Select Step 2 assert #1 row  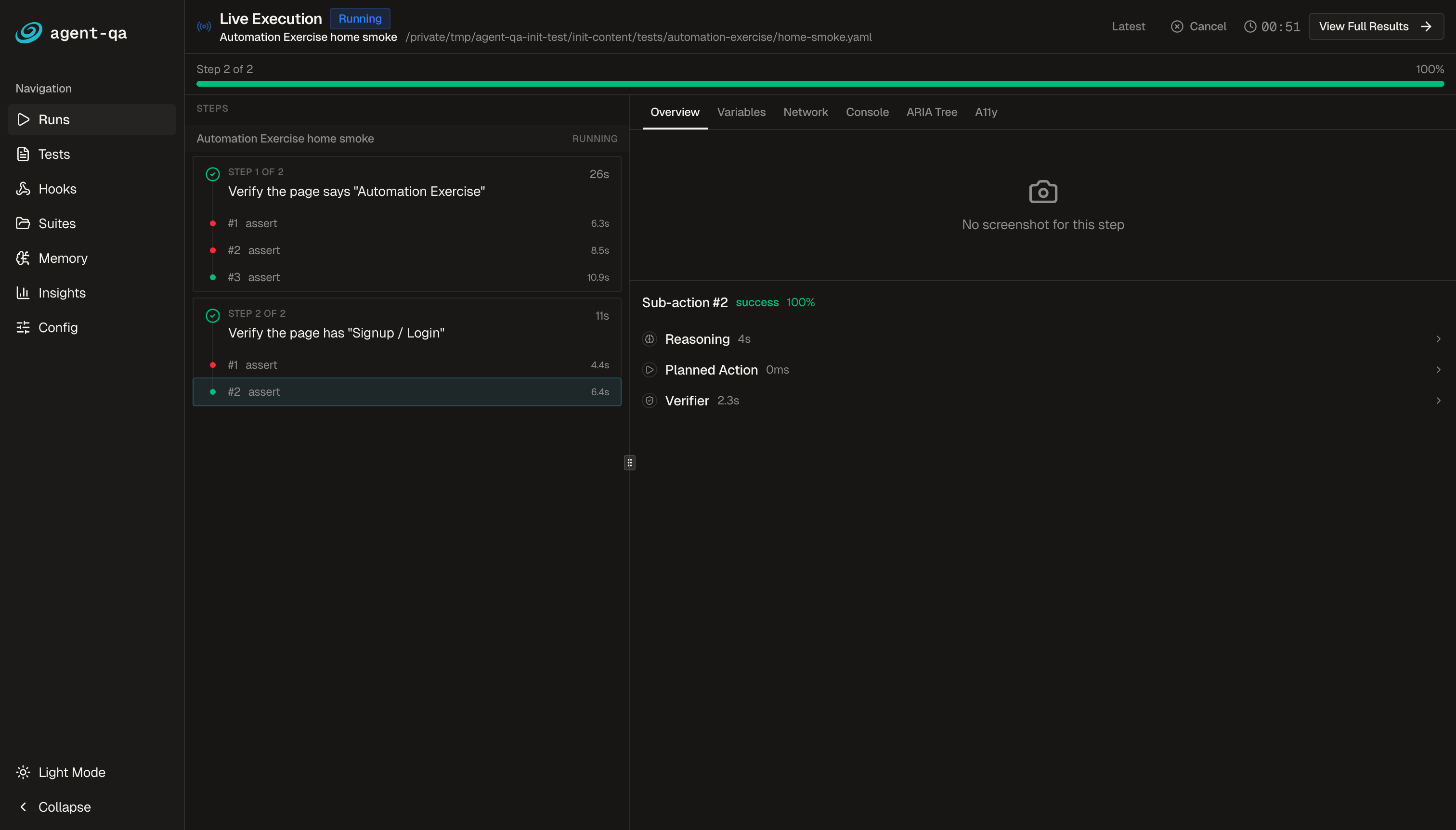pyautogui.click(x=407, y=365)
